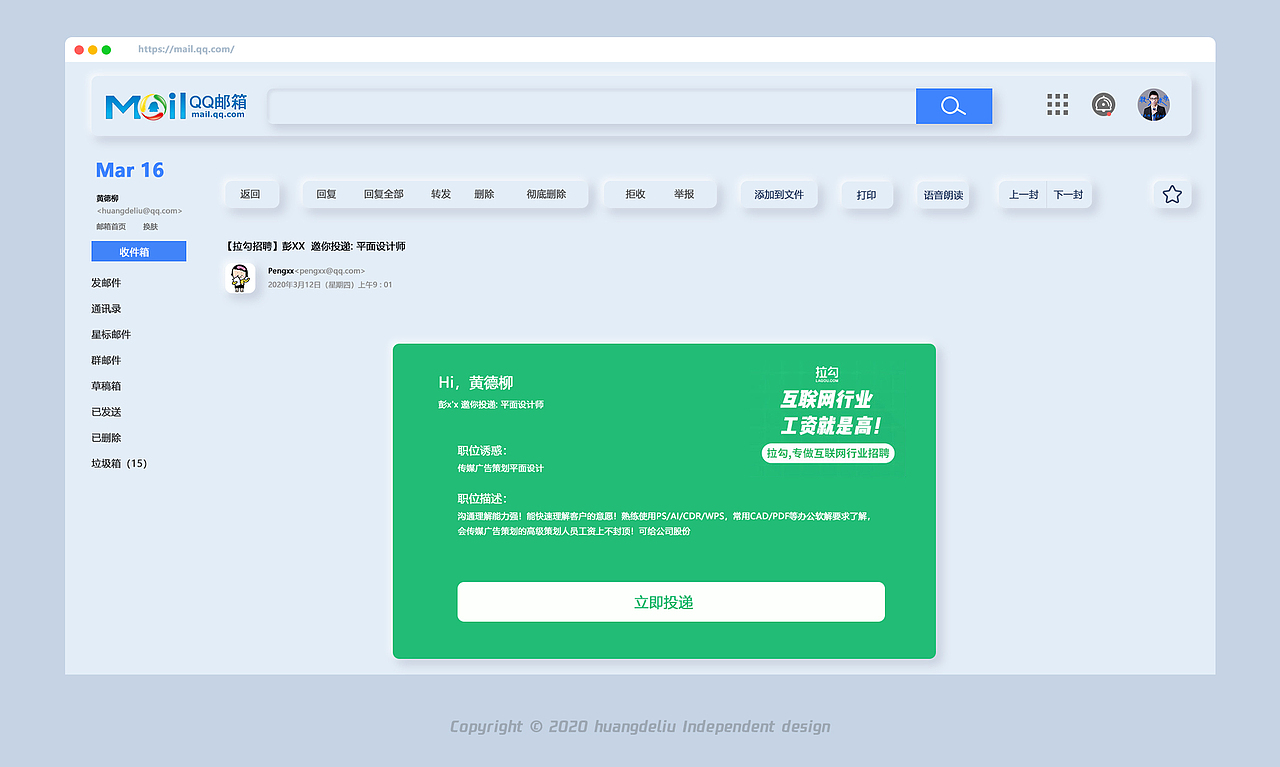
Task: Open 垃圾箱 (15) spam folder
Action: click(119, 464)
